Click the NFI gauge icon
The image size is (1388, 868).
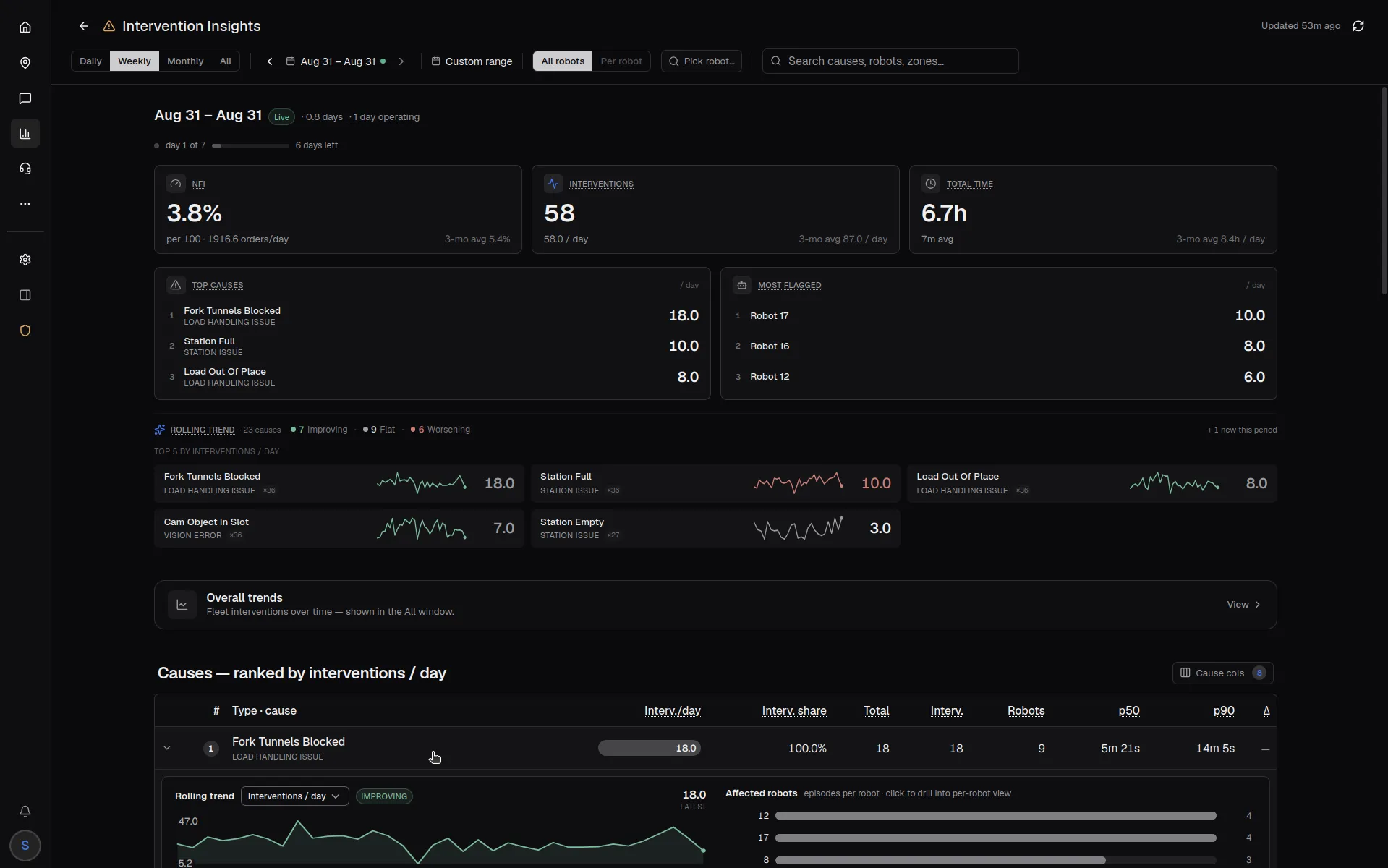tap(176, 184)
